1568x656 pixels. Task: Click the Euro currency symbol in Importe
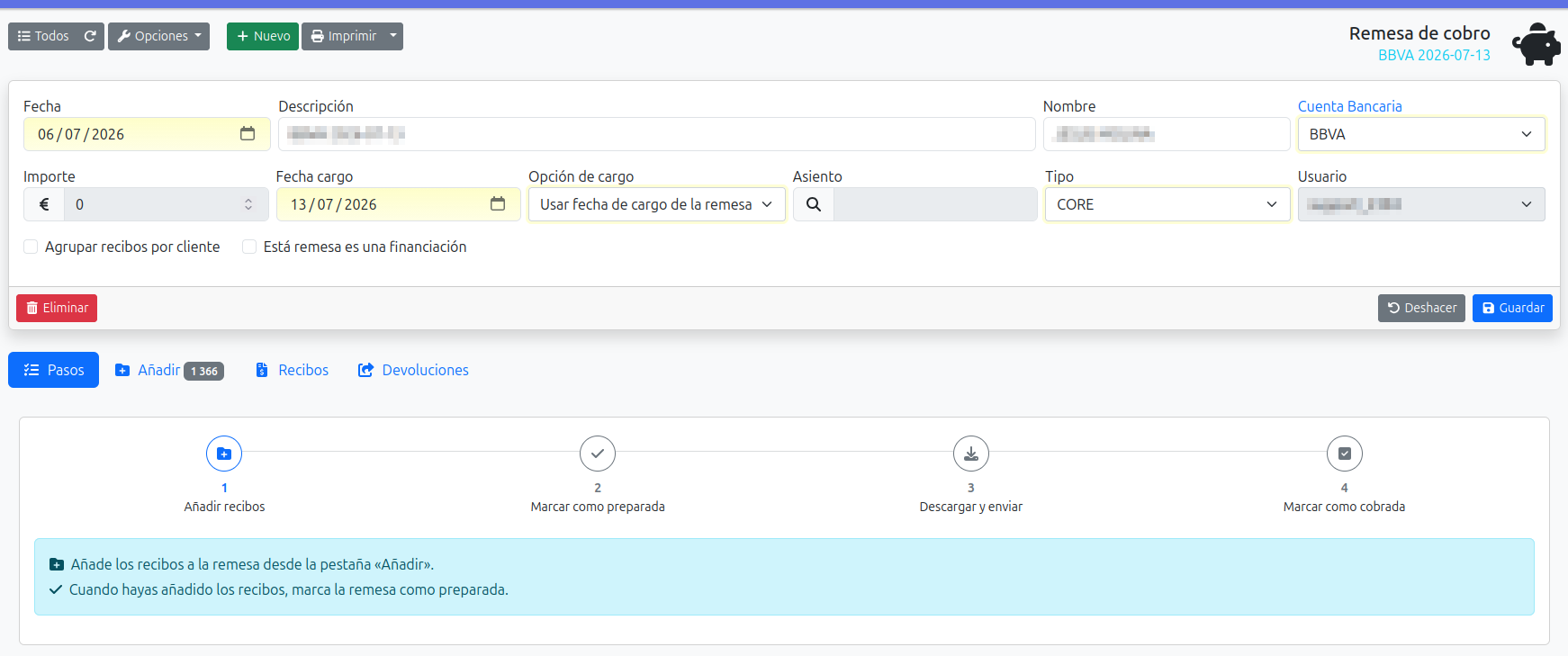pyautogui.click(x=44, y=204)
